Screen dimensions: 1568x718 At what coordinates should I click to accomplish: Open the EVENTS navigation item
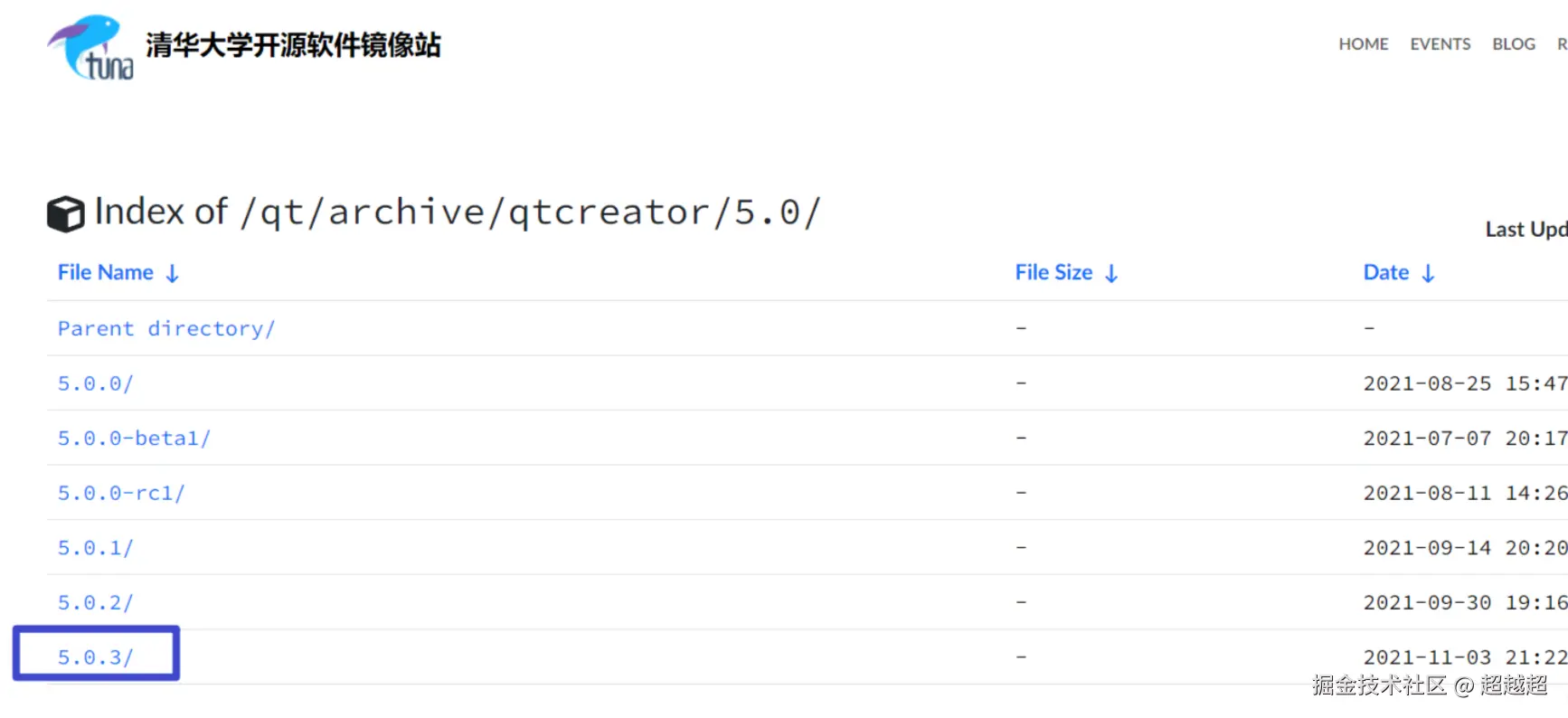(1440, 44)
